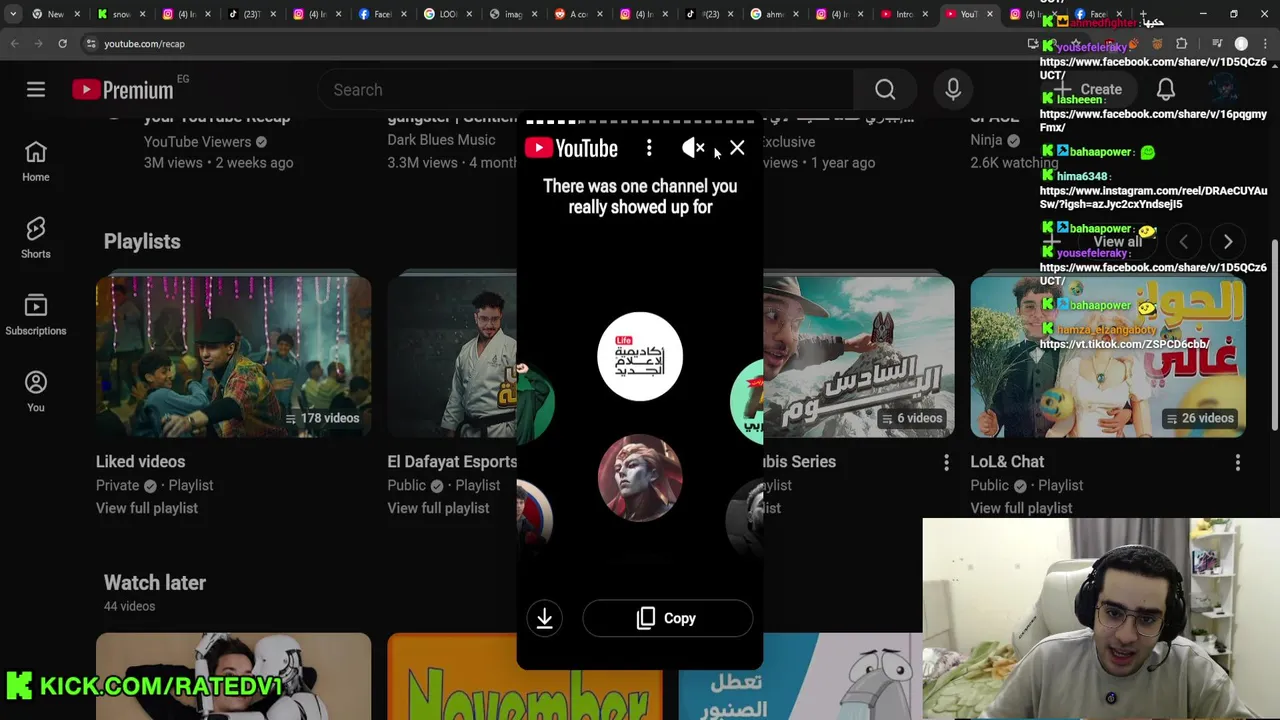Open the browser profile avatar

pyautogui.click(x=1241, y=44)
